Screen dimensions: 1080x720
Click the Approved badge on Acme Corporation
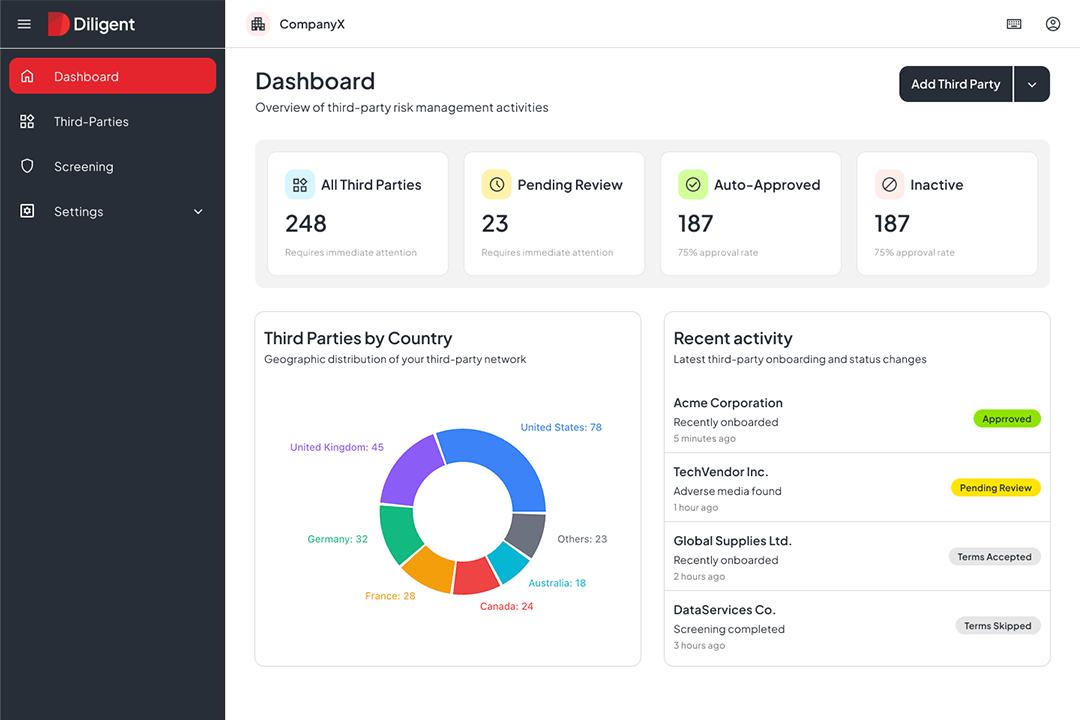click(x=1007, y=418)
